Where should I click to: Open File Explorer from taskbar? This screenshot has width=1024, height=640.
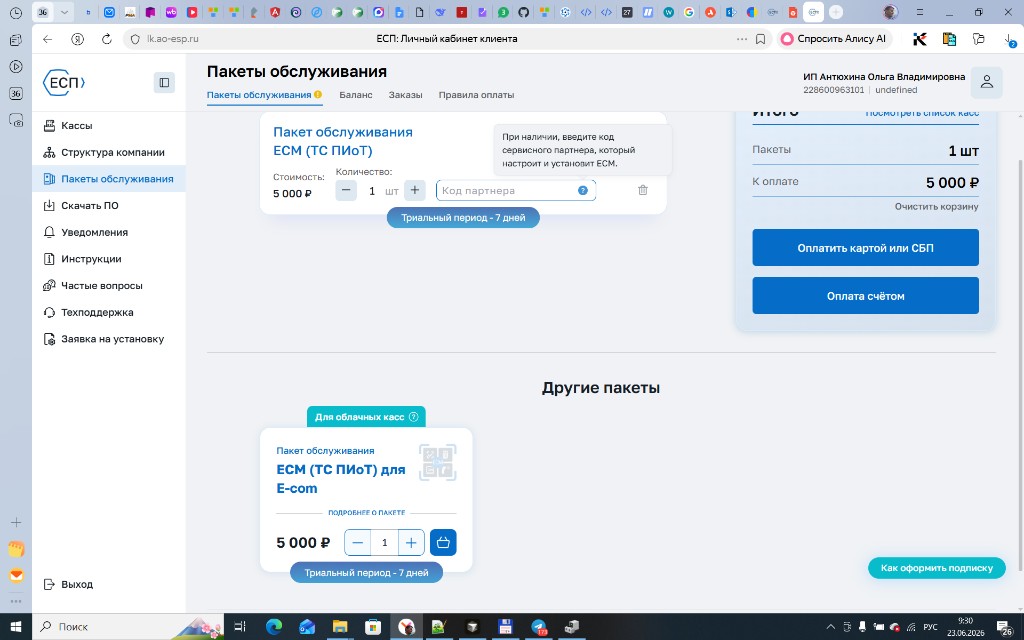340,627
